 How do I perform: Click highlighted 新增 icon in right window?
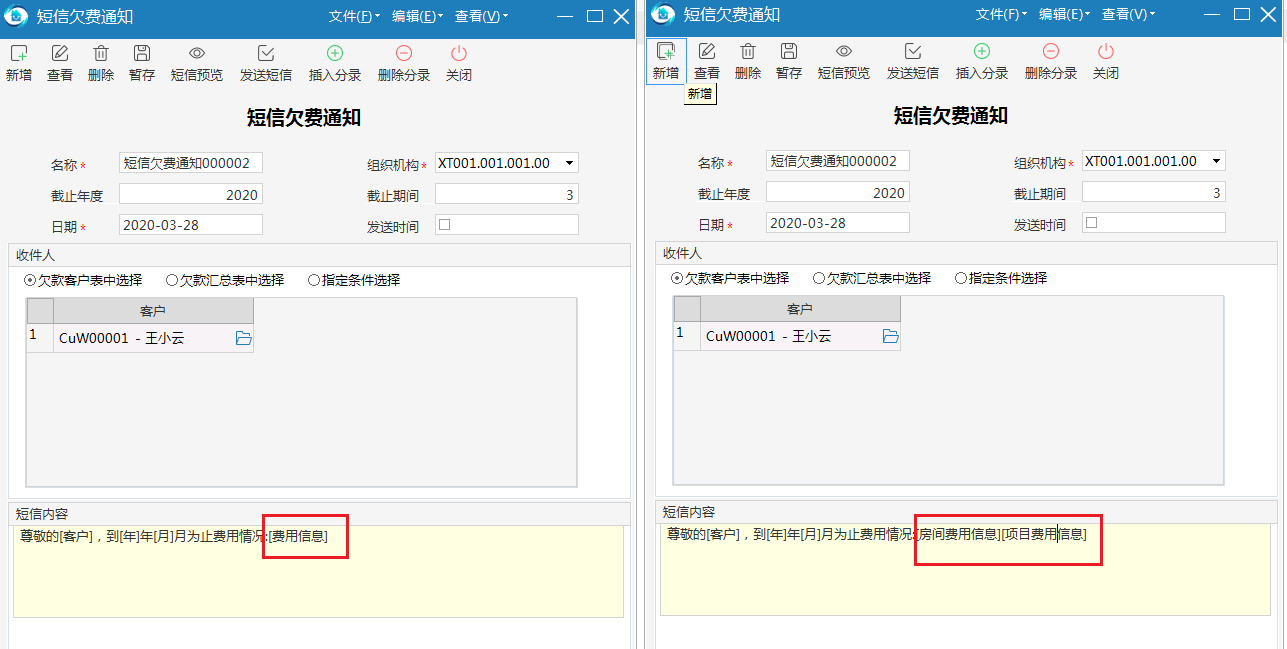pos(665,51)
